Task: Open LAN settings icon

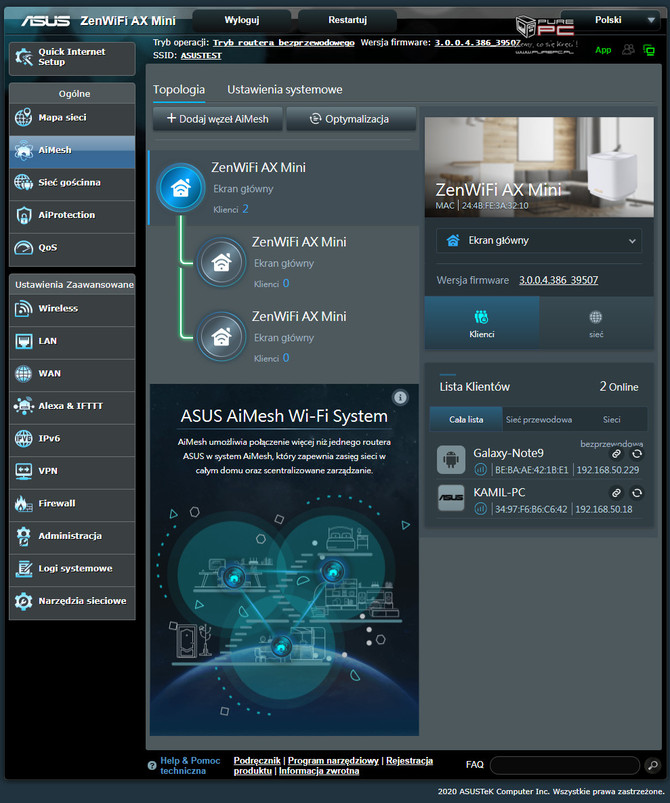Action: [x=24, y=341]
